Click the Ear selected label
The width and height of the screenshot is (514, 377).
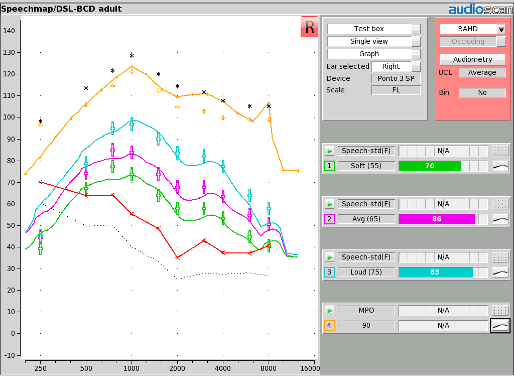pos(348,67)
